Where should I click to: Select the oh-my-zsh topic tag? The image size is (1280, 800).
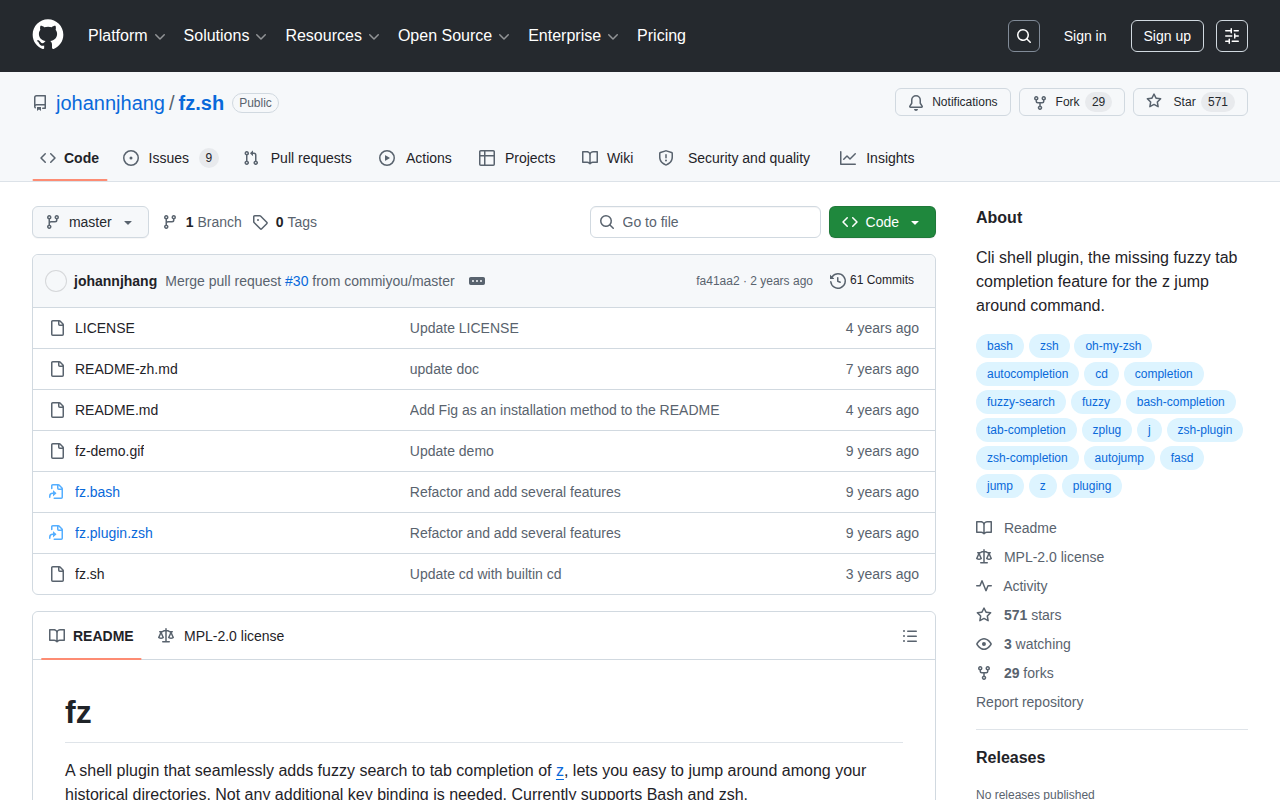(x=1113, y=346)
